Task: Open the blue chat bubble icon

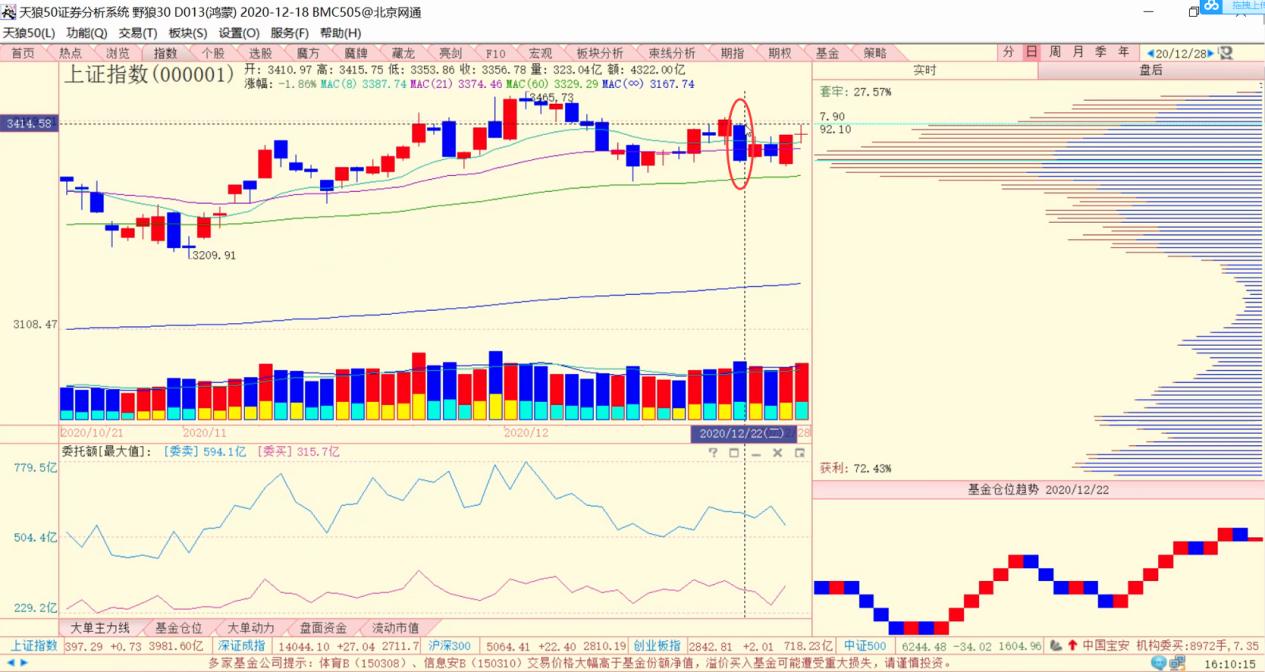Action: [x=1158, y=663]
